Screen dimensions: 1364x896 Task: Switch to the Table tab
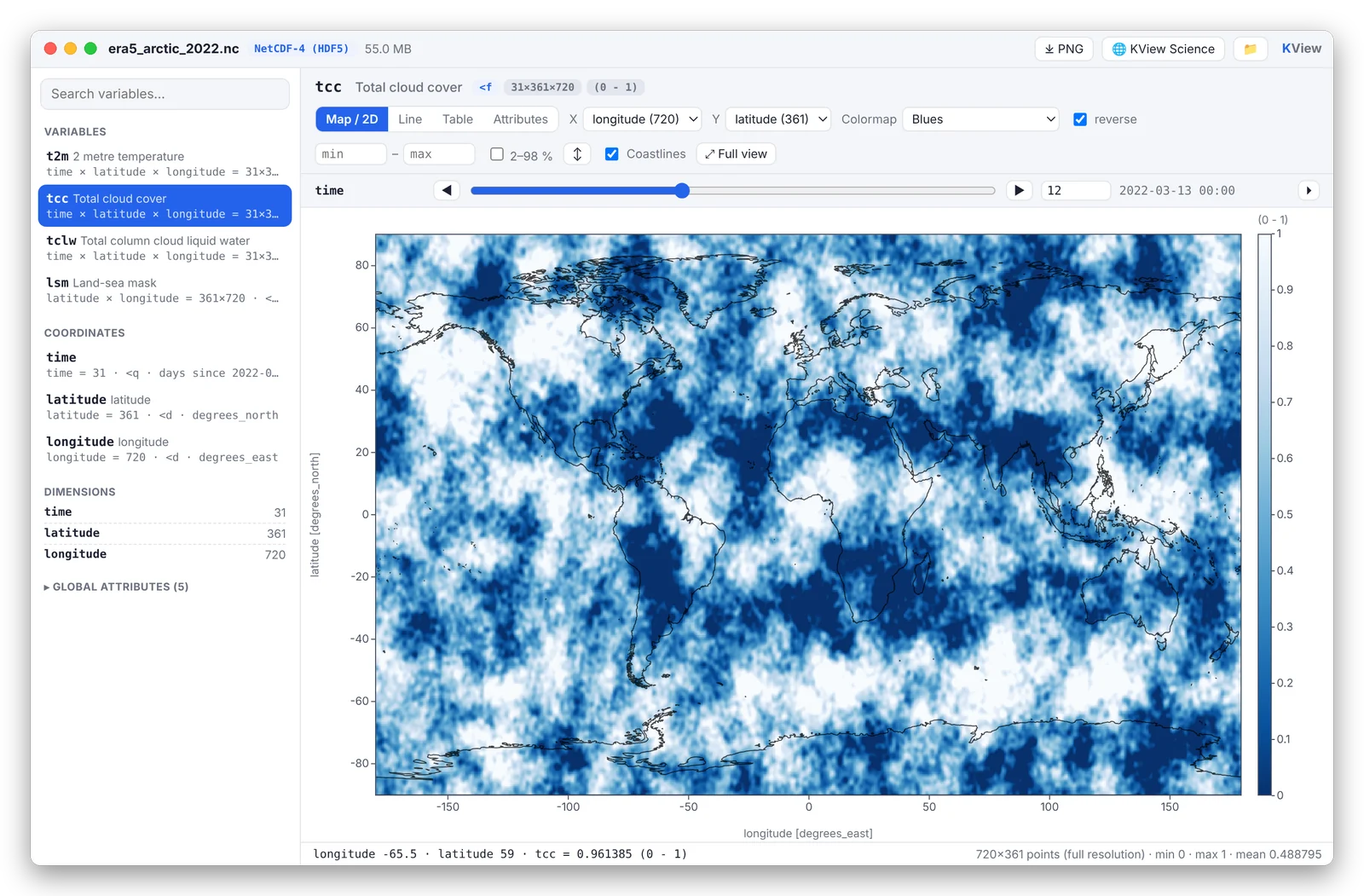click(x=458, y=119)
